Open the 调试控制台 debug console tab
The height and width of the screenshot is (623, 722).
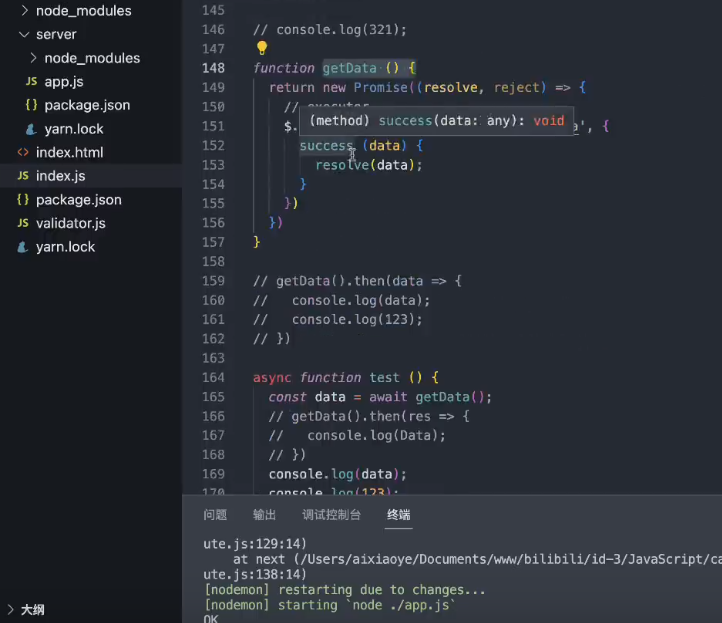332,515
